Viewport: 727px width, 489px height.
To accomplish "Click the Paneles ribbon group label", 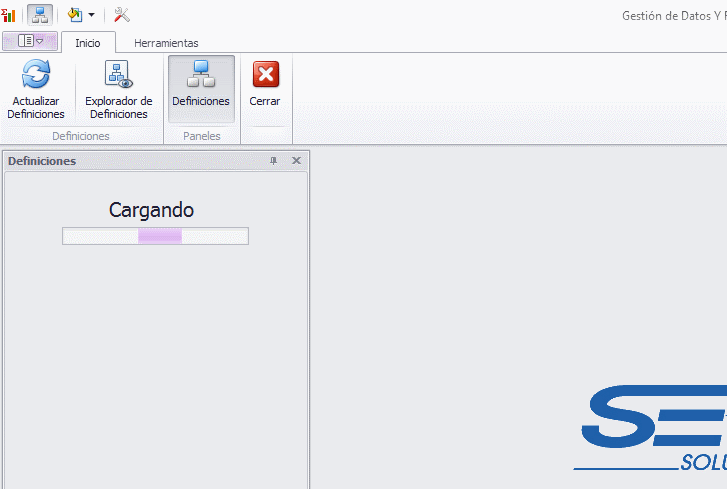I will 201,135.
